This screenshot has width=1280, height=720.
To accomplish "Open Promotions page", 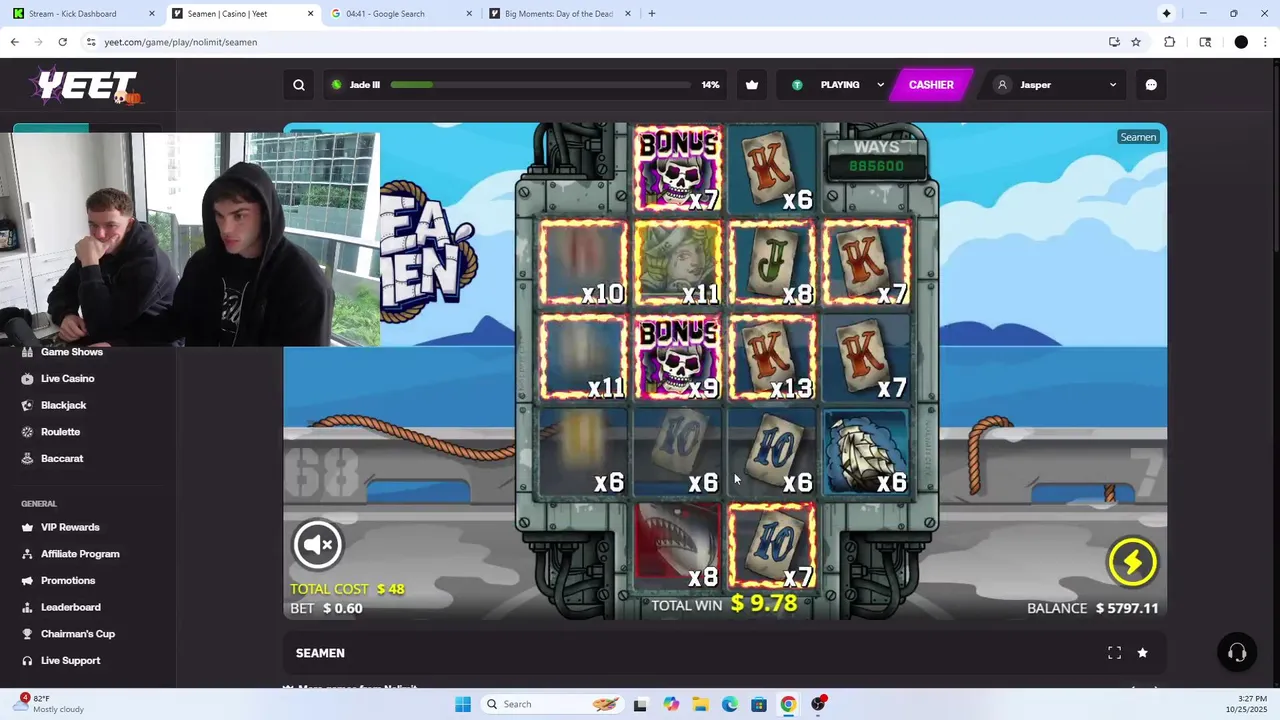I will click(x=68, y=581).
